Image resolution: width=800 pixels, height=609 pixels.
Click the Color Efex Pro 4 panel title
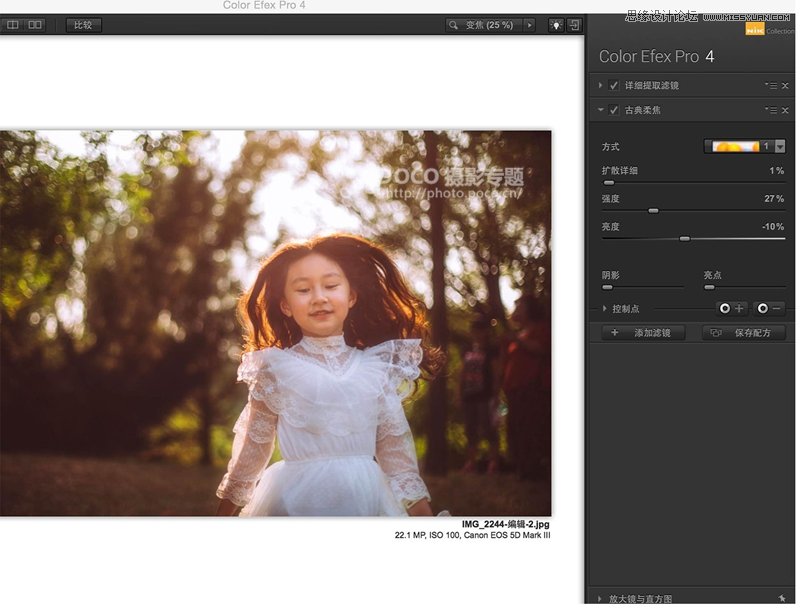pos(656,57)
